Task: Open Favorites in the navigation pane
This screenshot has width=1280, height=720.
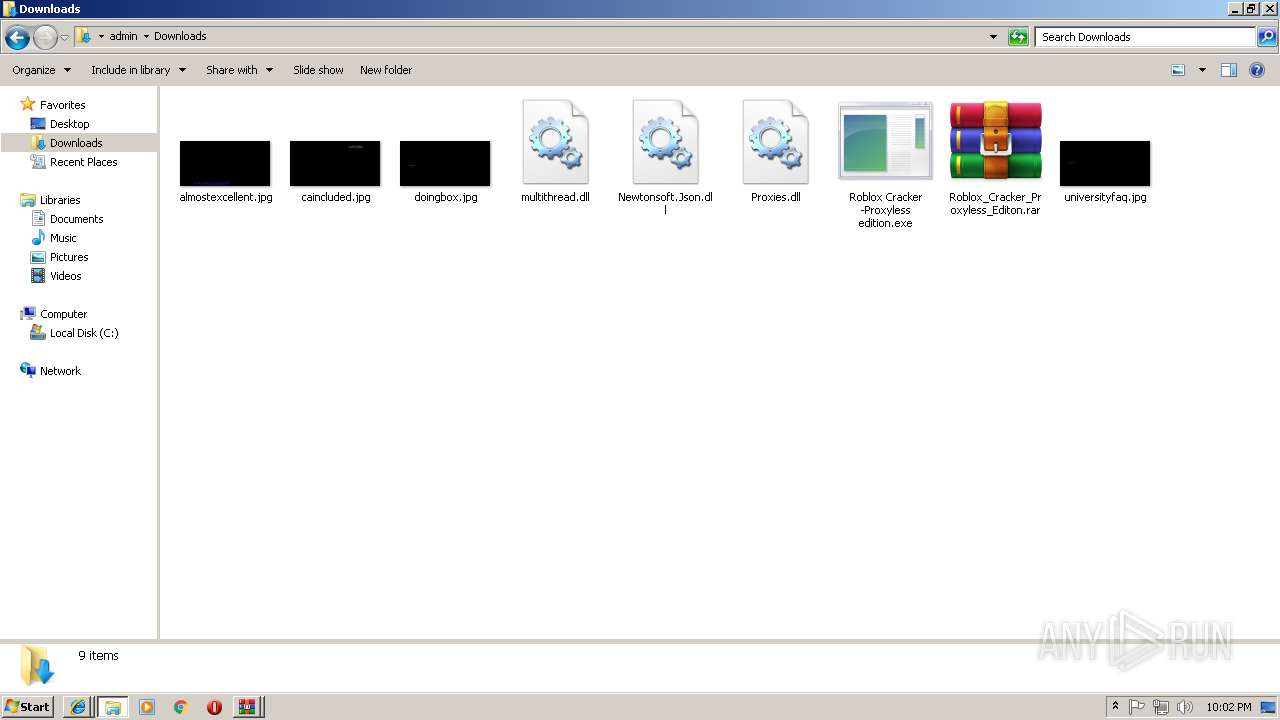Action: [x=62, y=105]
